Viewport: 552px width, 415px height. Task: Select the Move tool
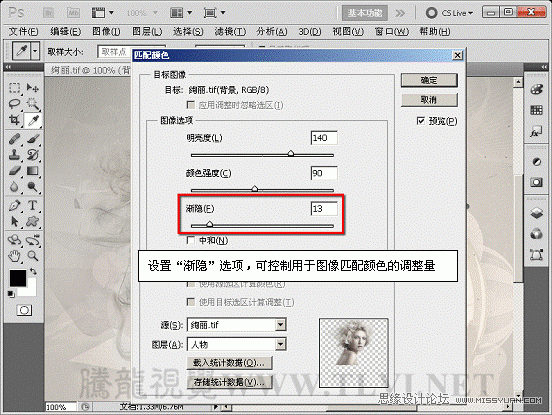(x=33, y=87)
